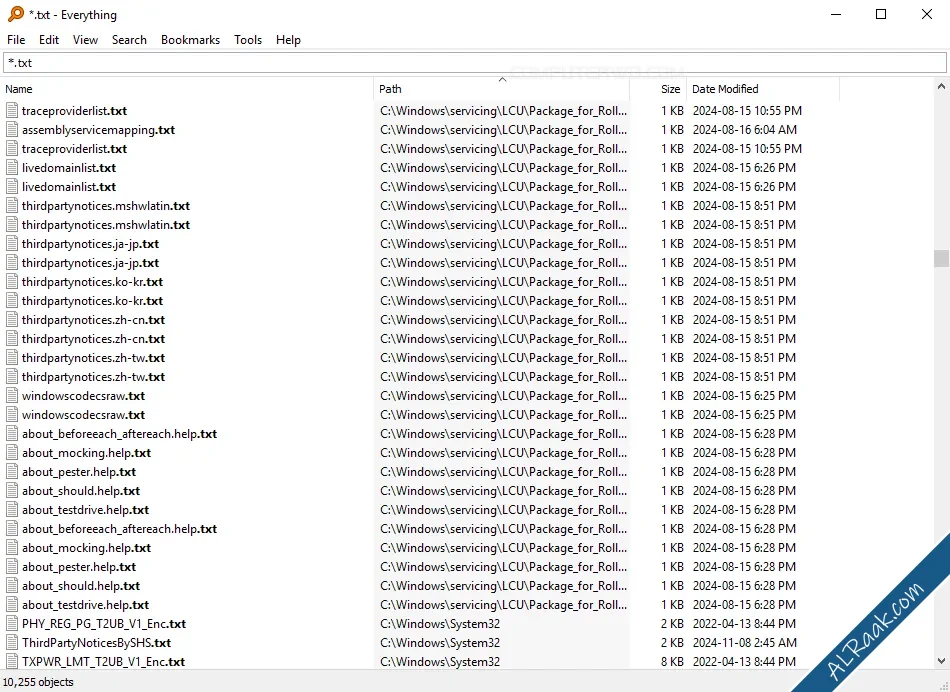The image size is (950, 692).
Task: Click the scrollbar down arrow
Action: click(x=941, y=661)
